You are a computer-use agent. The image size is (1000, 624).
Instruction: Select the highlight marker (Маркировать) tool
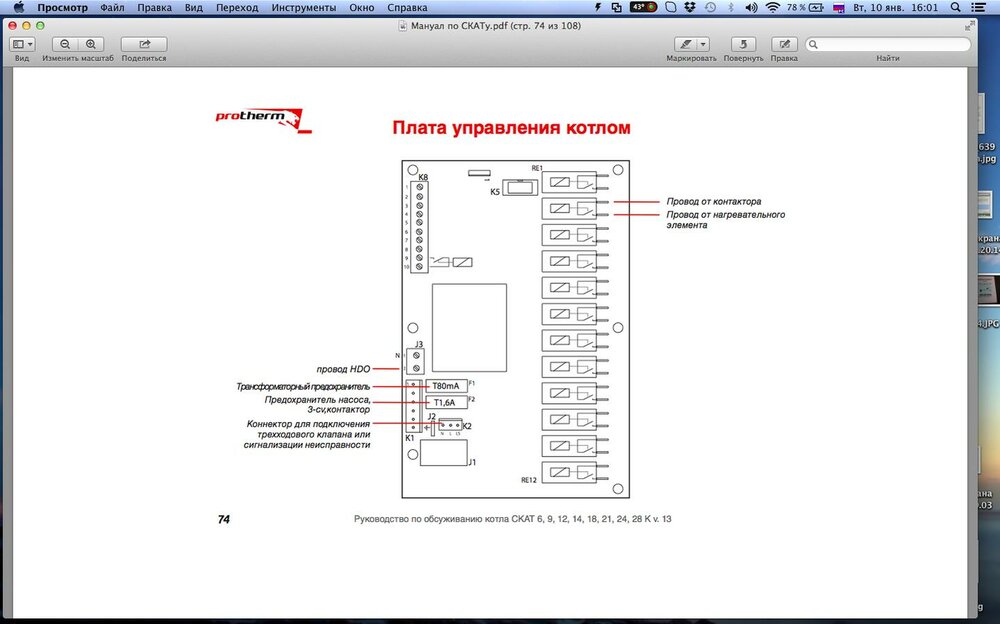point(686,44)
